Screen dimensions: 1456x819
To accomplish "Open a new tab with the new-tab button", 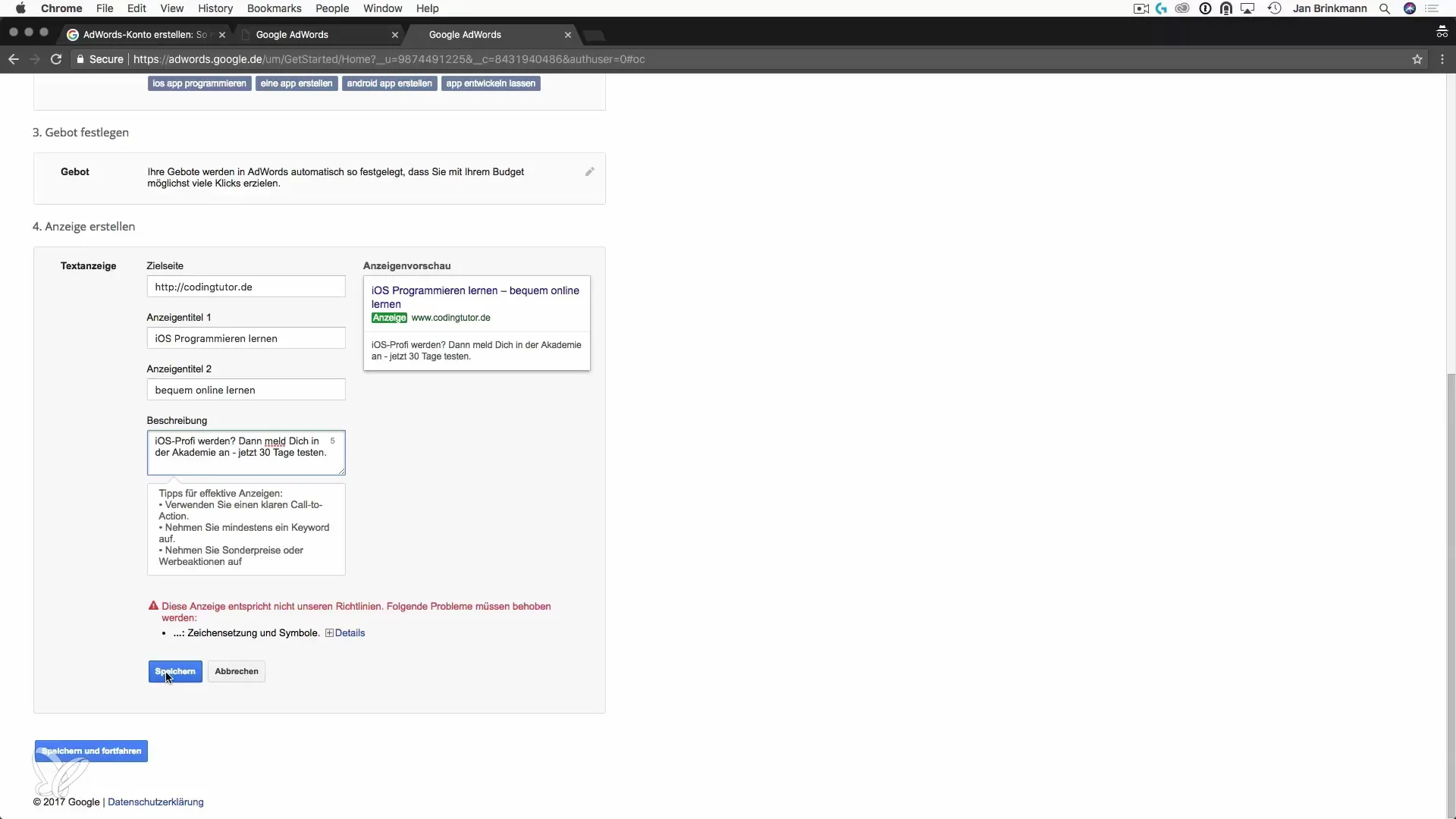I will (595, 35).
